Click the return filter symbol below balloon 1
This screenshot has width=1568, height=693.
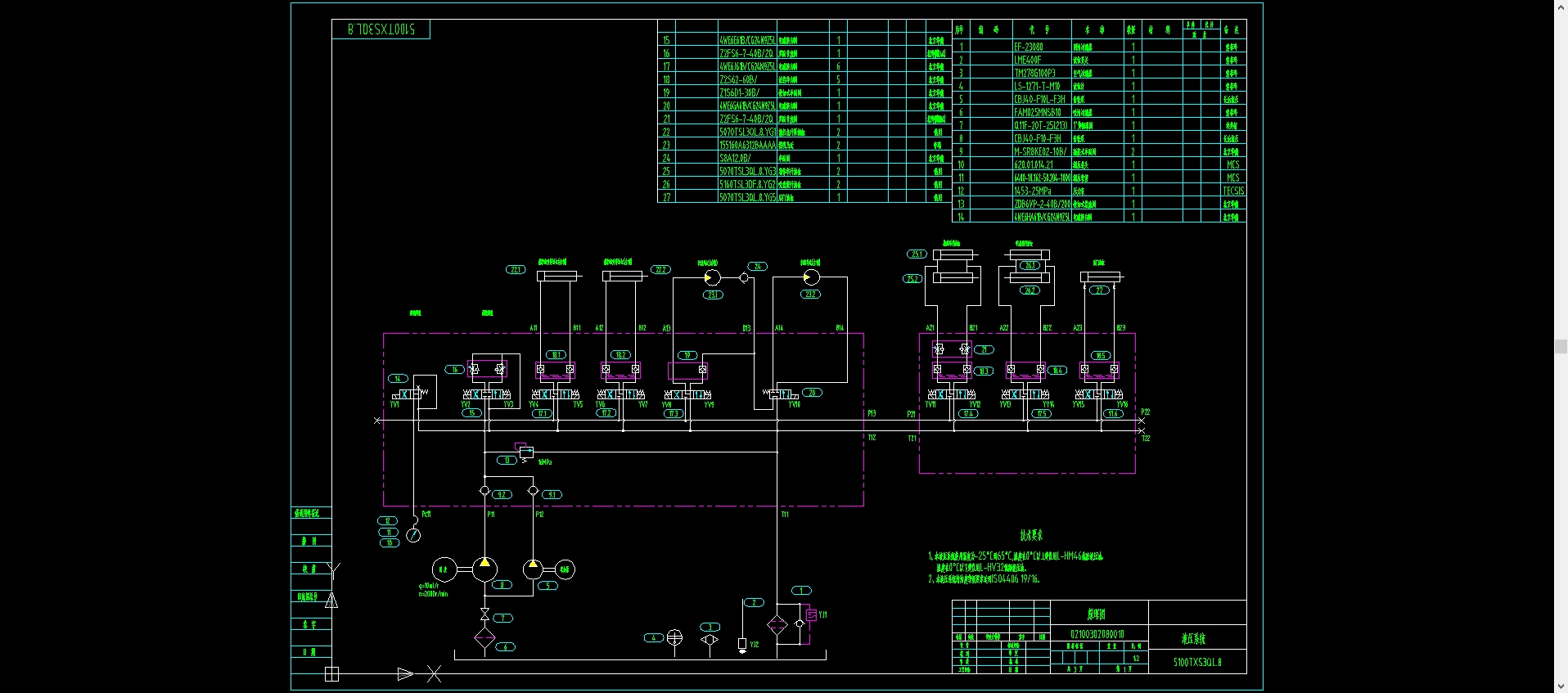pyautogui.click(x=777, y=626)
